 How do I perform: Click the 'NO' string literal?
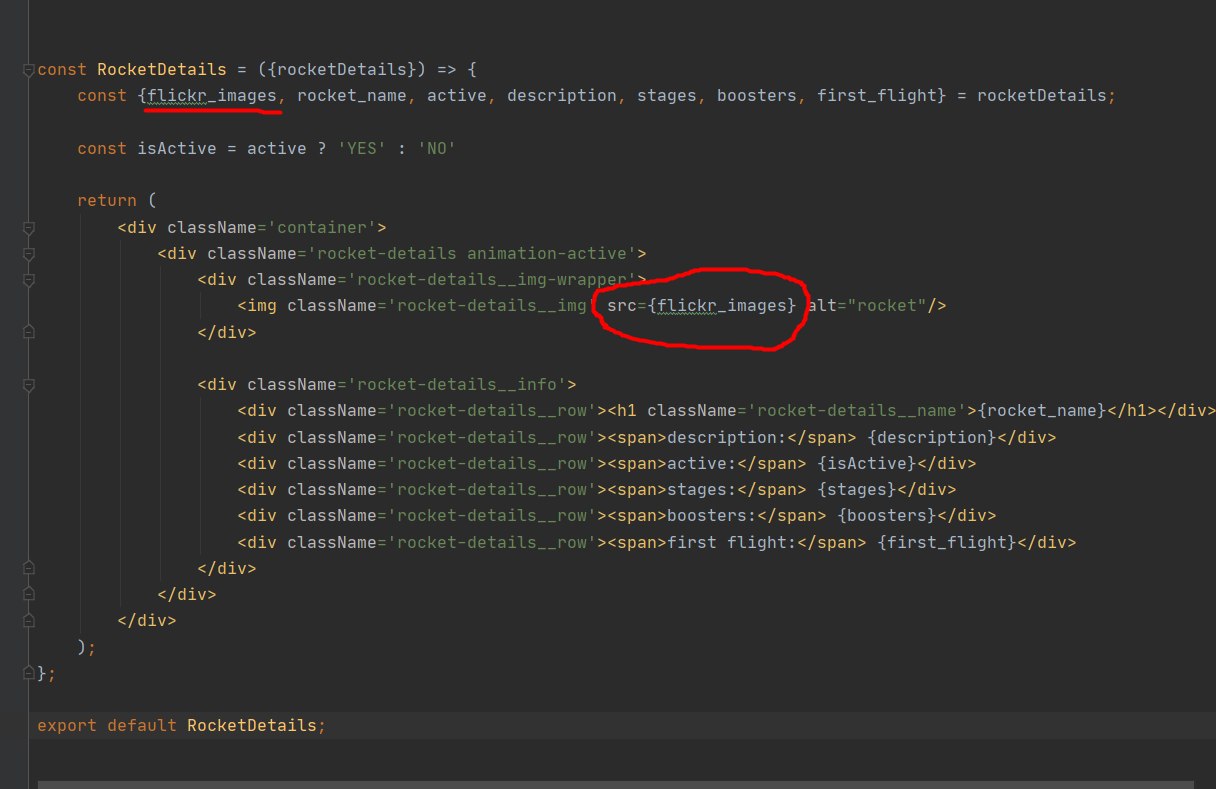[x=437, y=149]
